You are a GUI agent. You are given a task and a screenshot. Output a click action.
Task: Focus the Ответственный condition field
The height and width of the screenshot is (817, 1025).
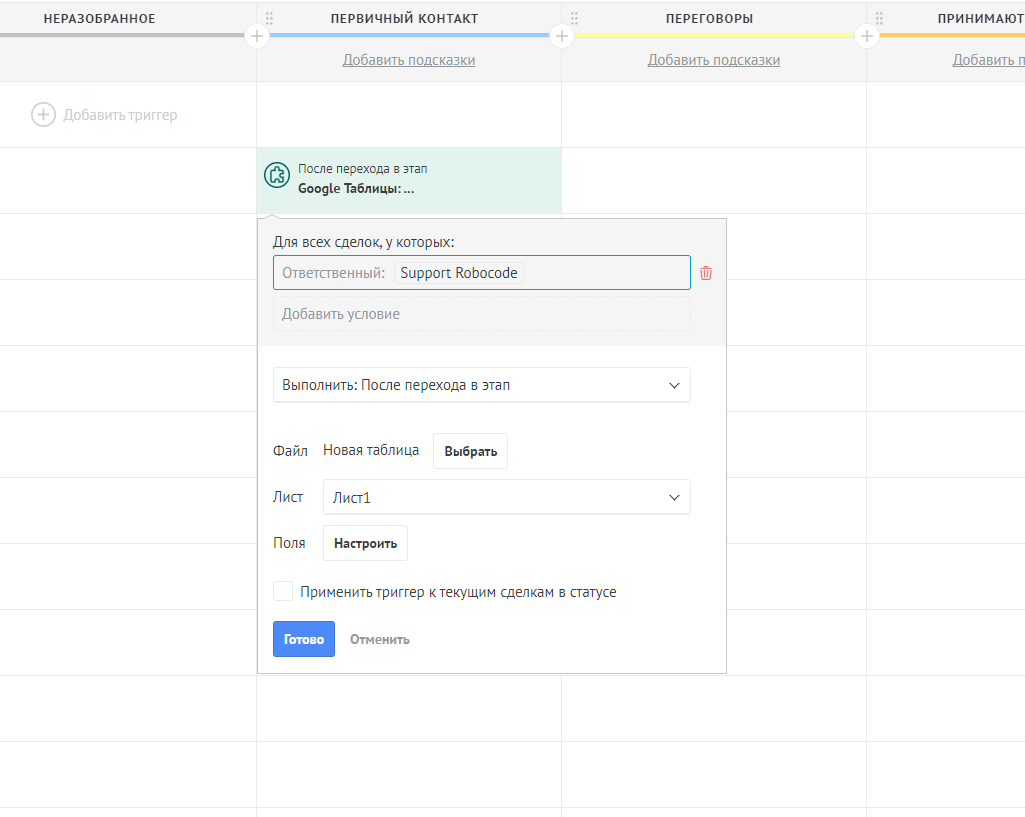tap(482, 273)
